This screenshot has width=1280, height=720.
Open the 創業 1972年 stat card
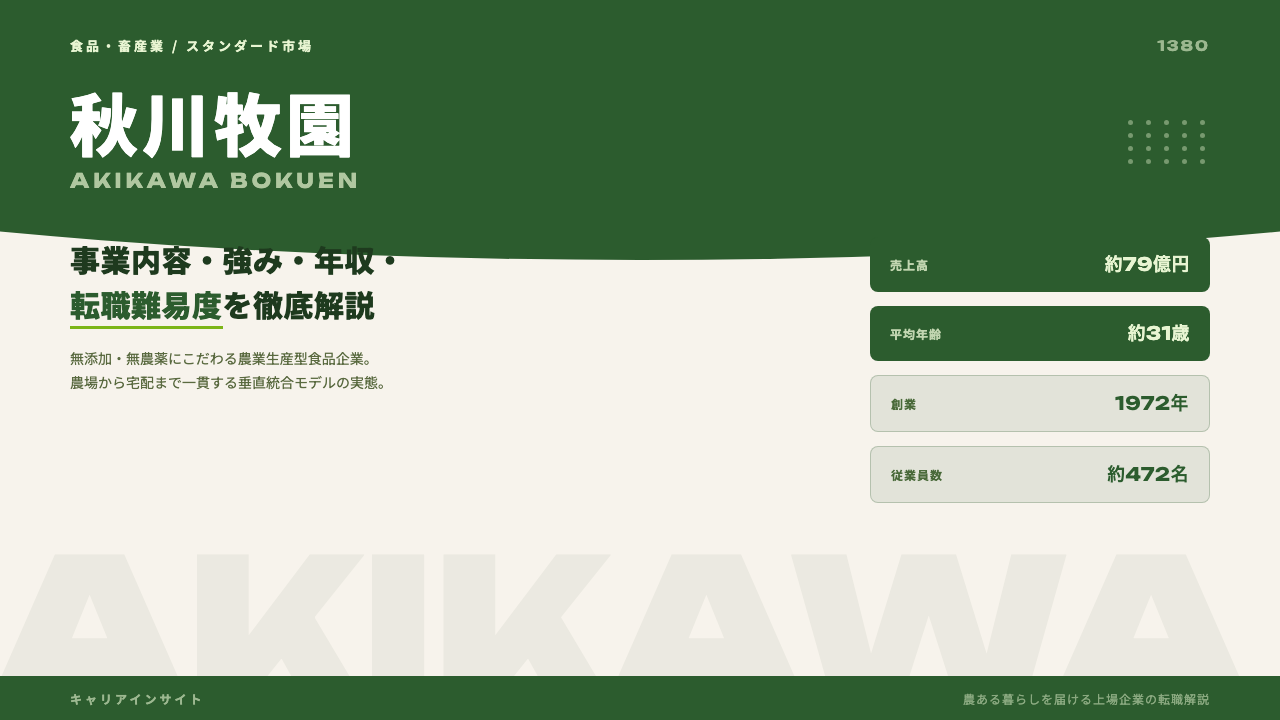pos(1040,403)
